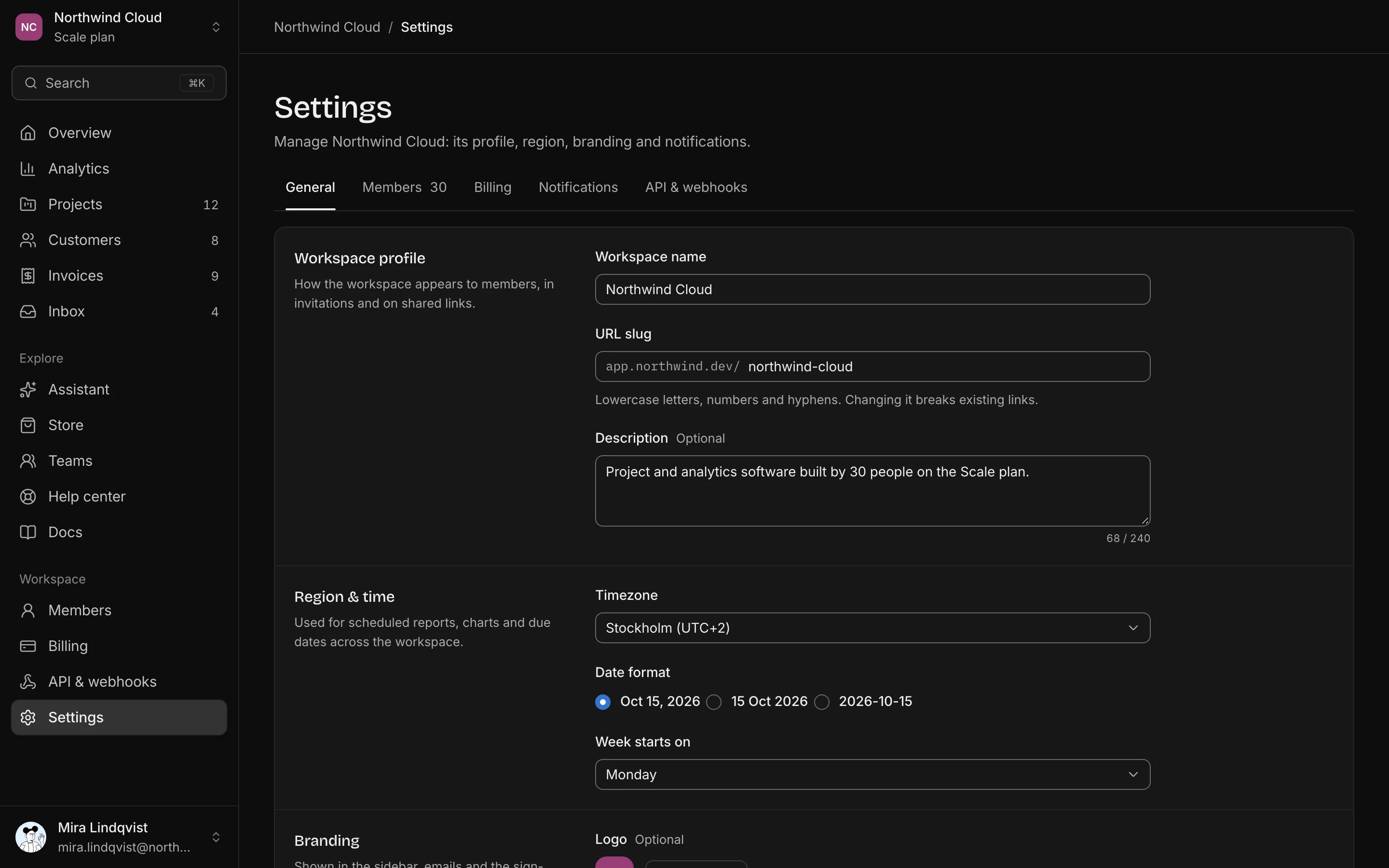Select the Oct 15, 2026 date format
This screenshot has height=868, width=1389.
coord(603,702)
